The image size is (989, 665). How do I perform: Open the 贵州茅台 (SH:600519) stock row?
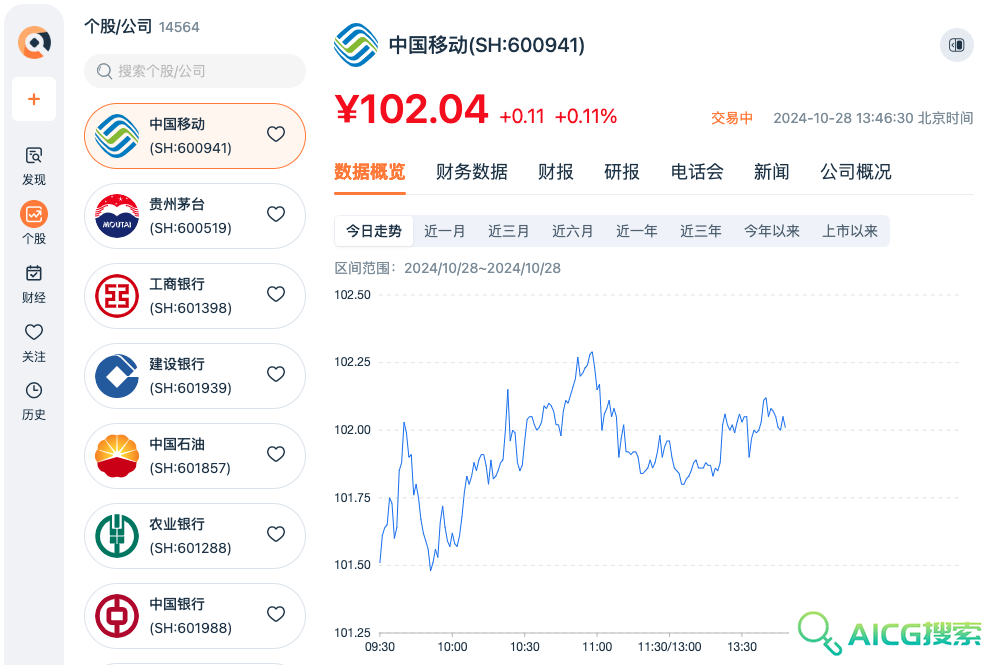(195, 216)
